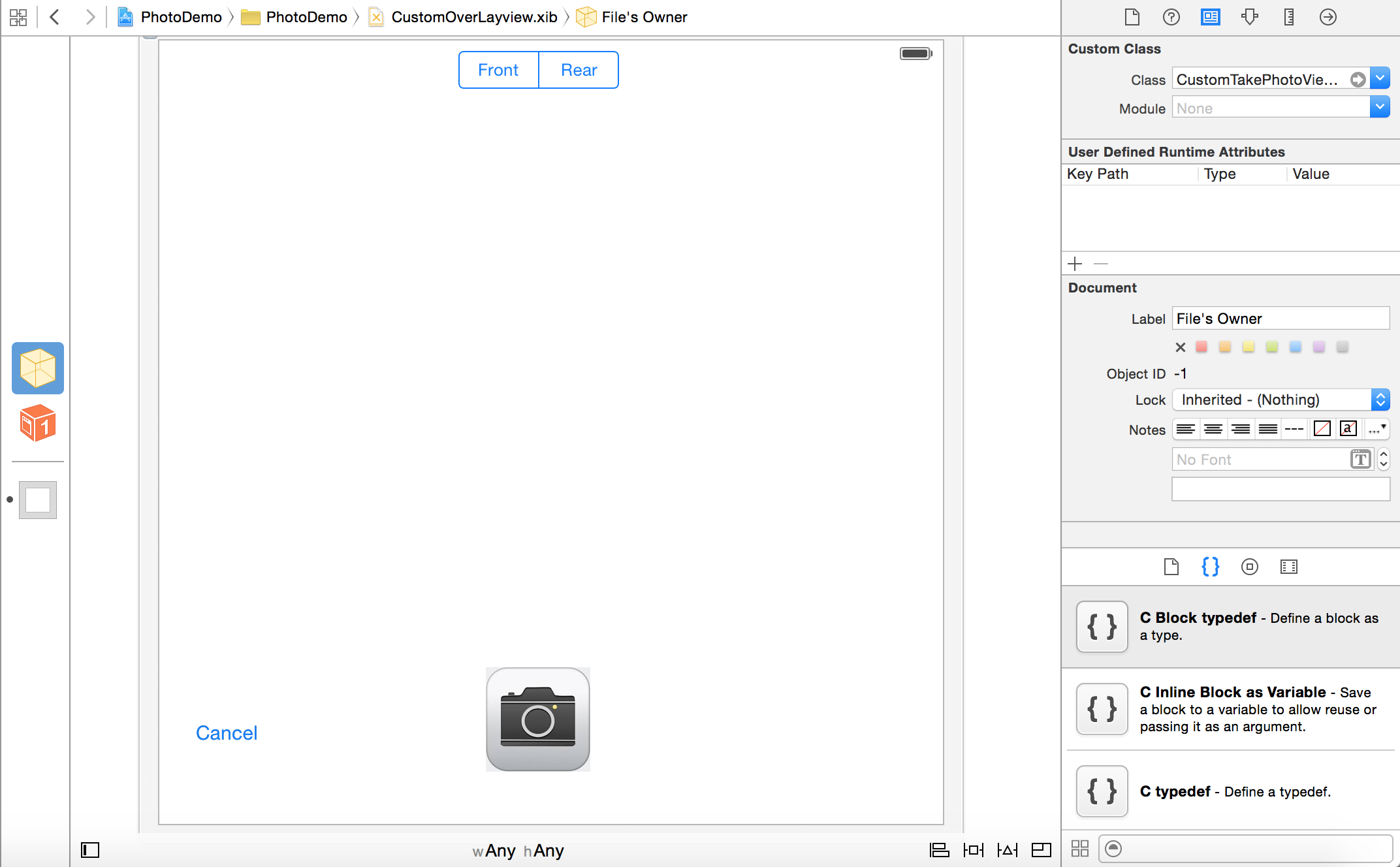Expand the Class name dropdown
This screenshot has width=1400, height=867.
(1379, 79)
